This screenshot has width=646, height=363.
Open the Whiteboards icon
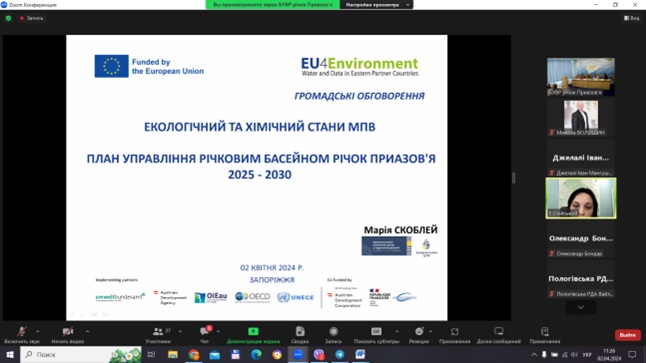pos(499,331)
